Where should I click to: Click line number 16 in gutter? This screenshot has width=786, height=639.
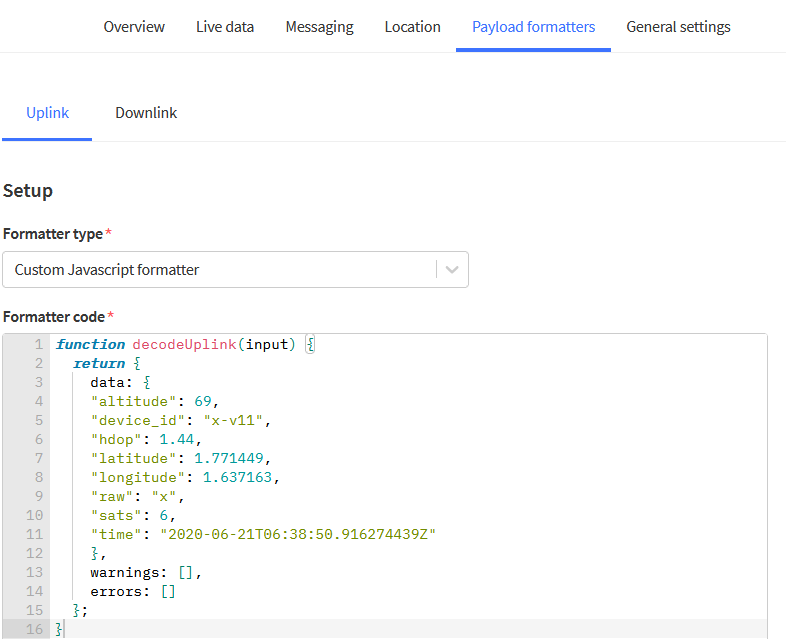[35, 629]
